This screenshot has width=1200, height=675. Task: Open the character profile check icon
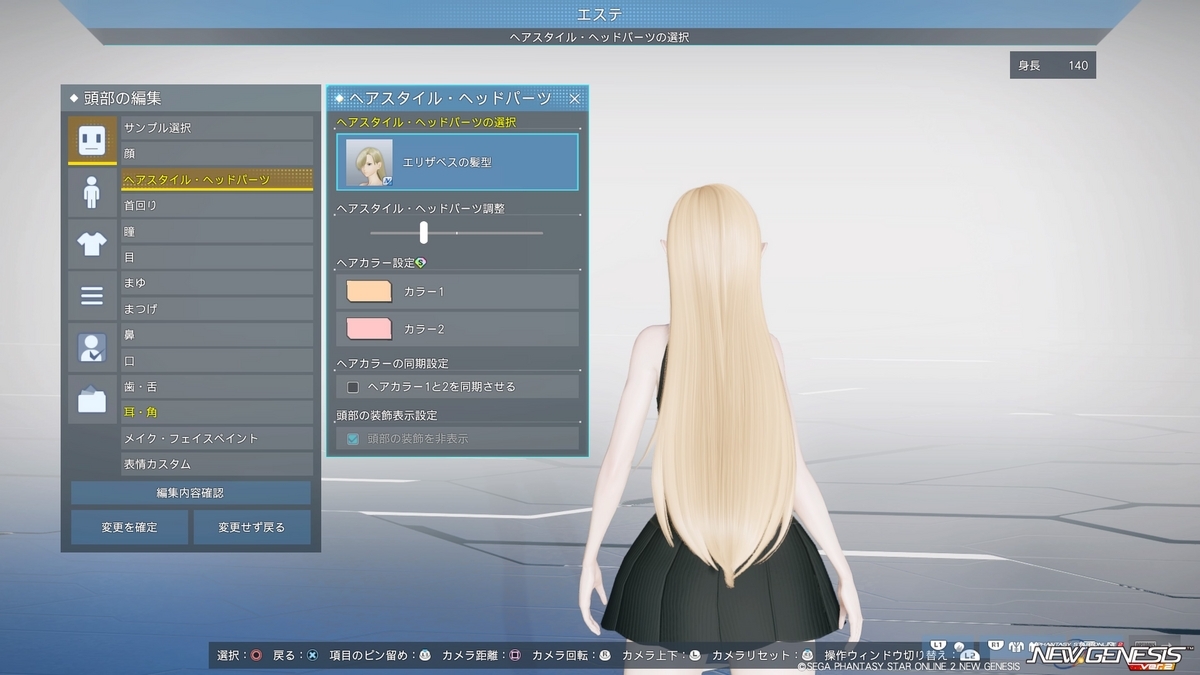point(92,348)
